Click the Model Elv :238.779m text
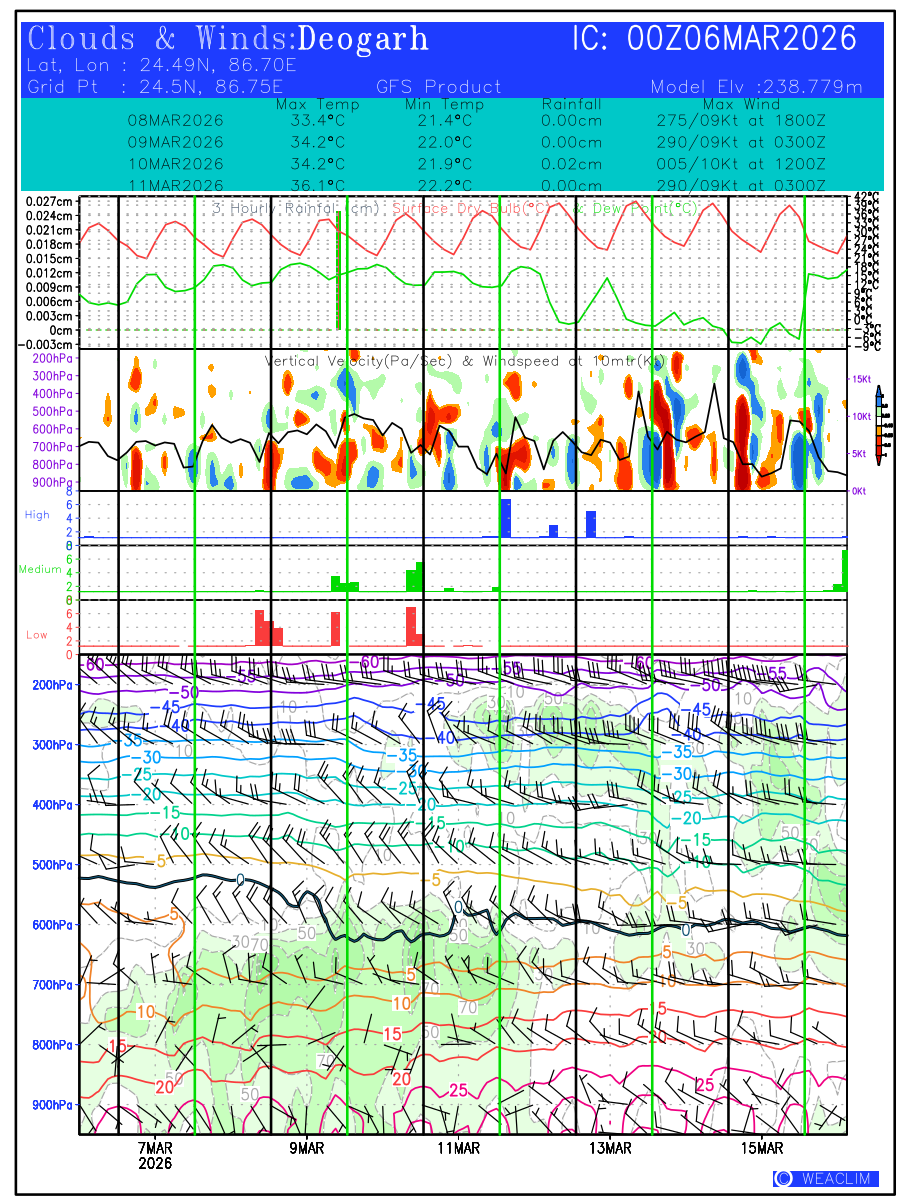900x1200 pixels. pos(755,87)
